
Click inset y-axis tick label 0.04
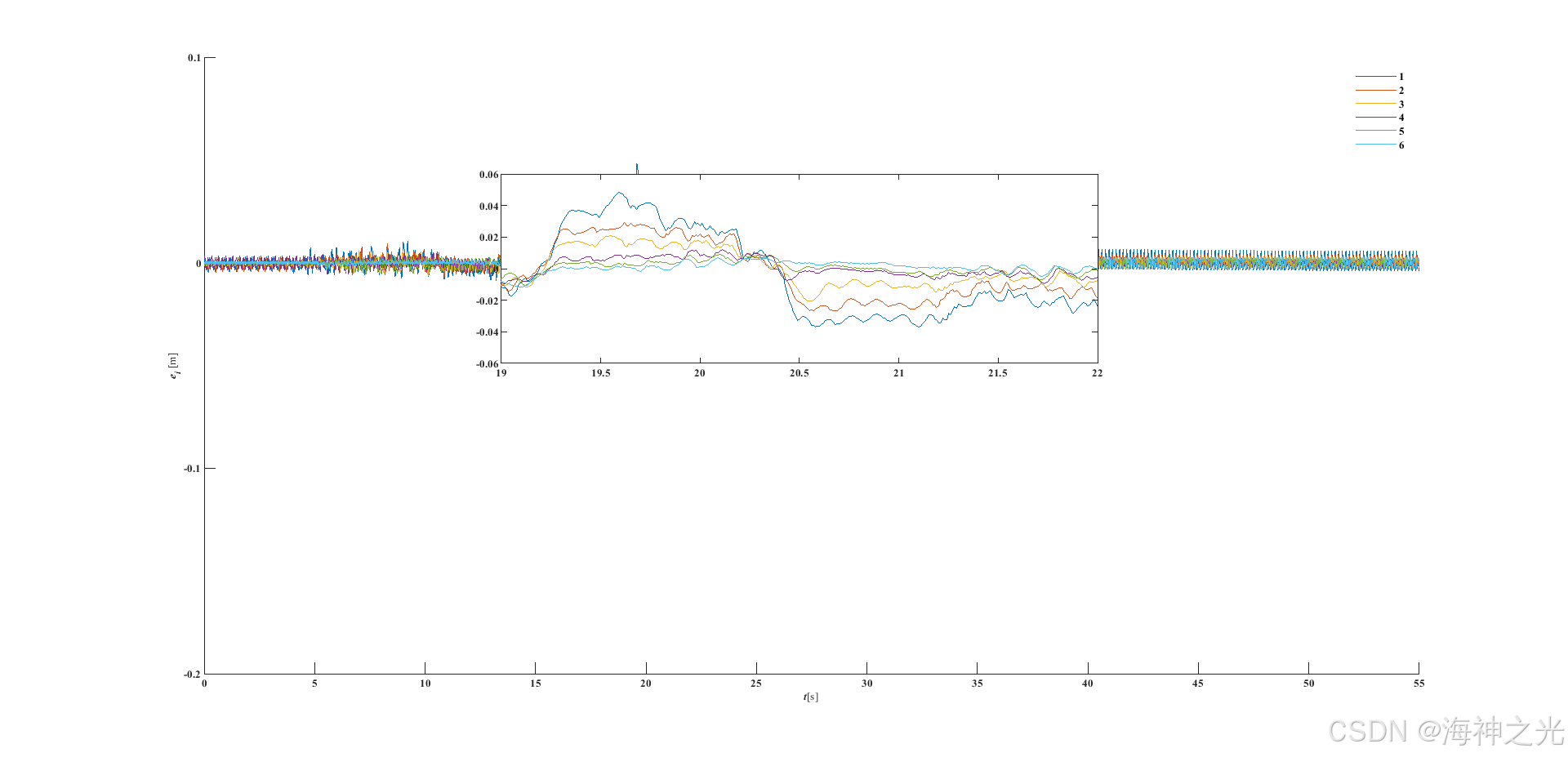(488, 207)
